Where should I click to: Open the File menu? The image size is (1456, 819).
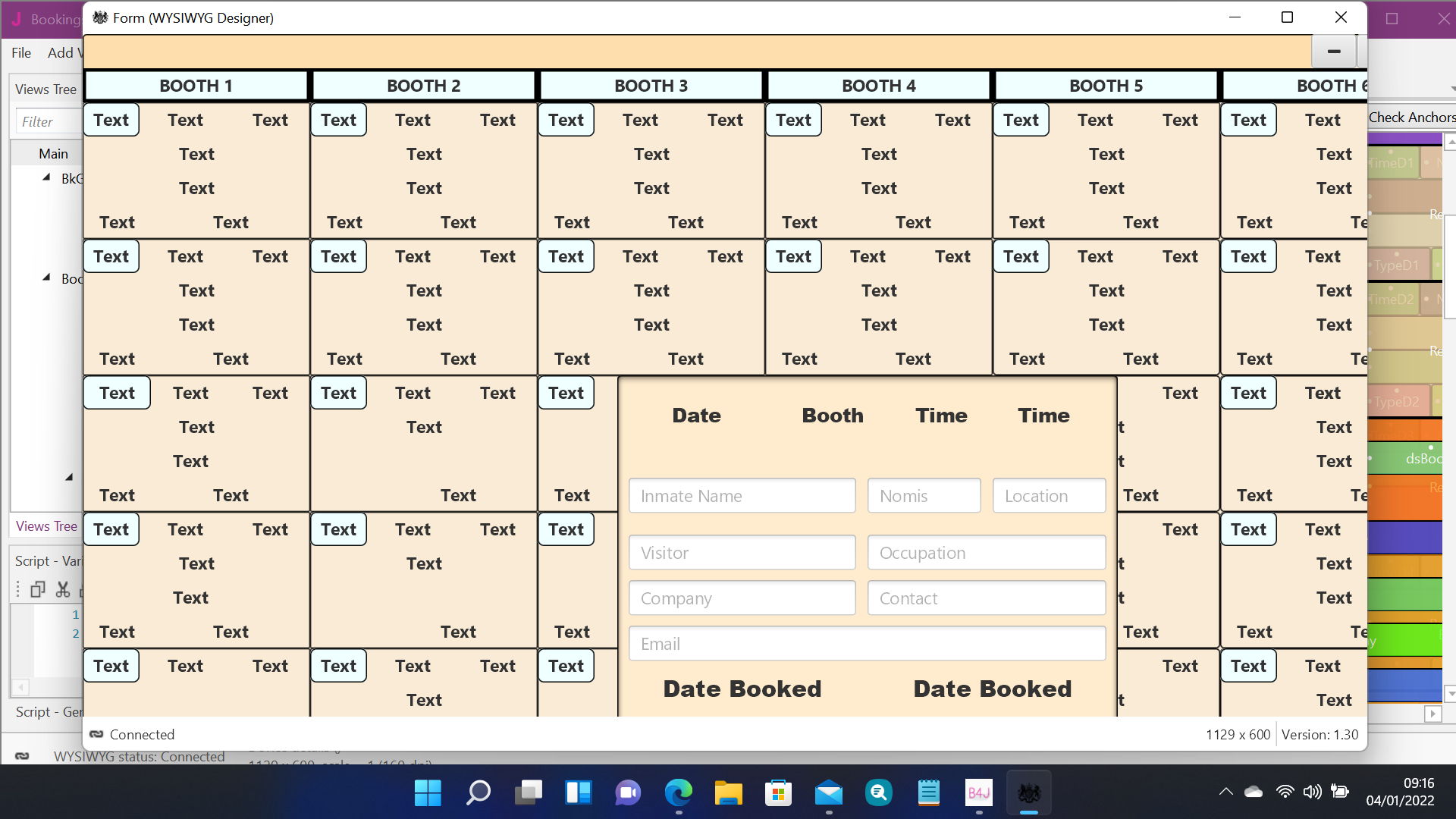pos(21,52)
